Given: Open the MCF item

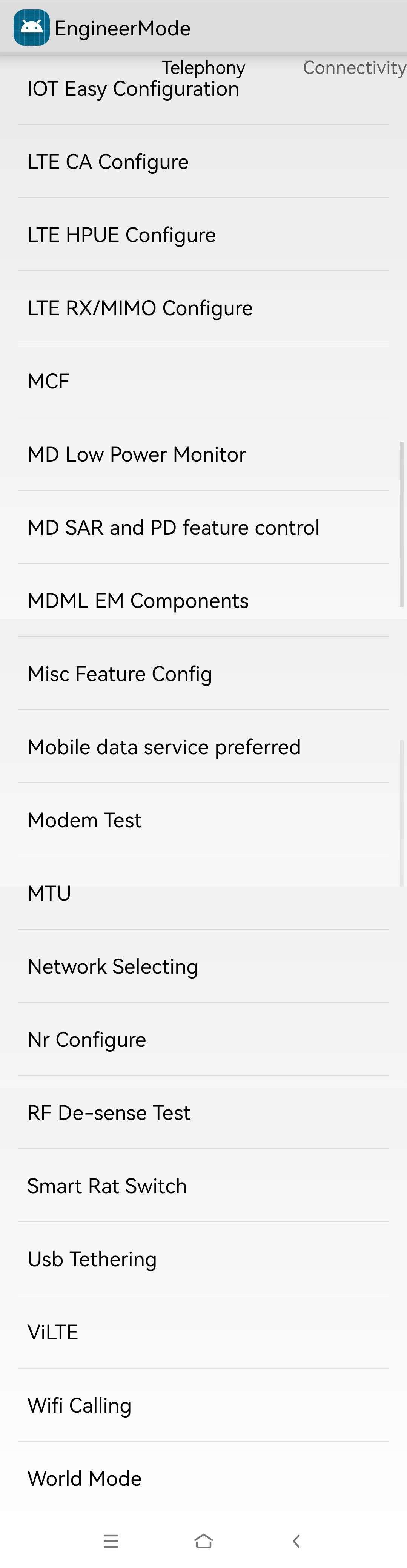Looking at the screenshot, I should [x=204, y=381].
